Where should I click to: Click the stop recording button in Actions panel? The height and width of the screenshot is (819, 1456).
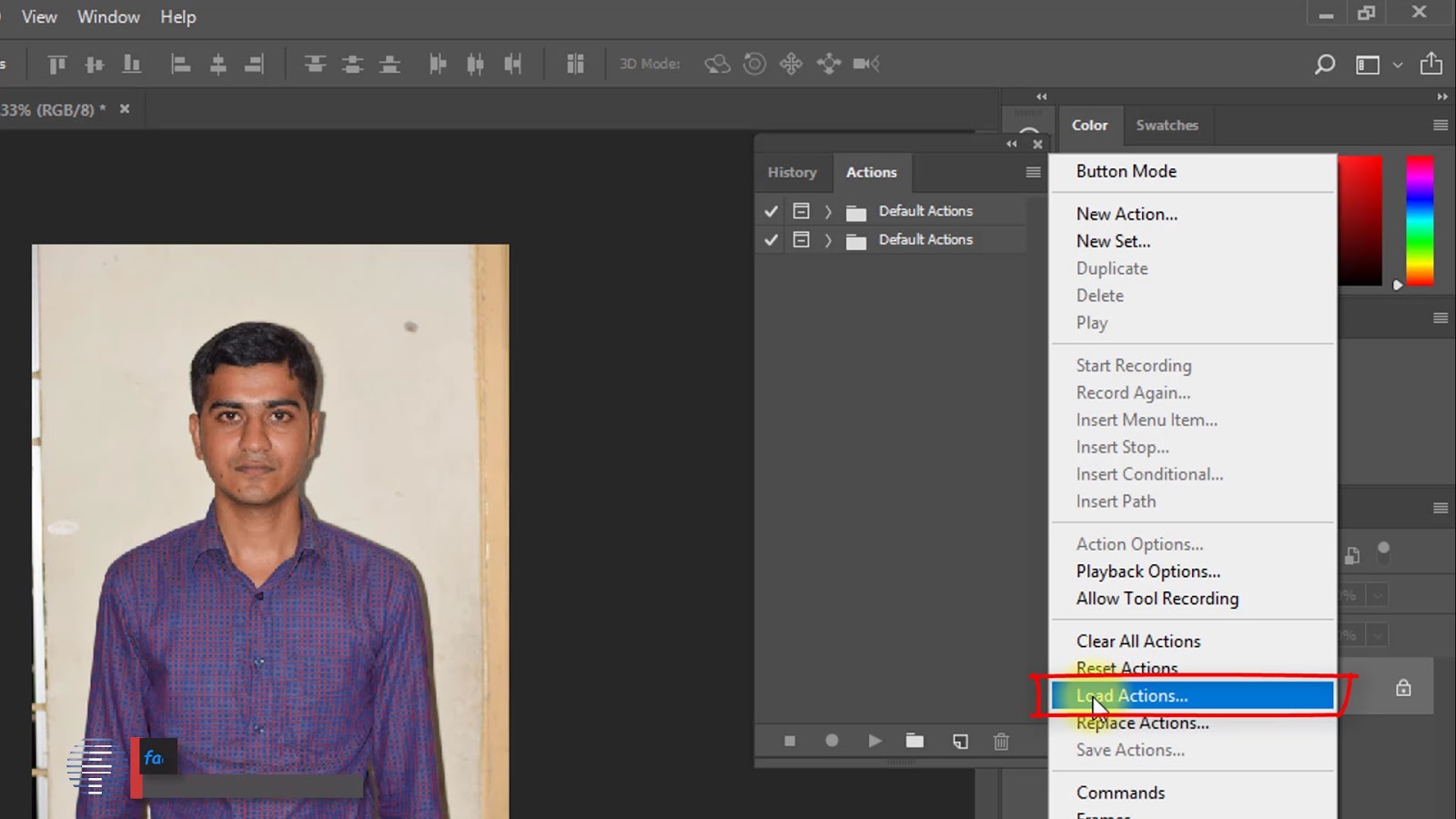(x=790, y=742)
